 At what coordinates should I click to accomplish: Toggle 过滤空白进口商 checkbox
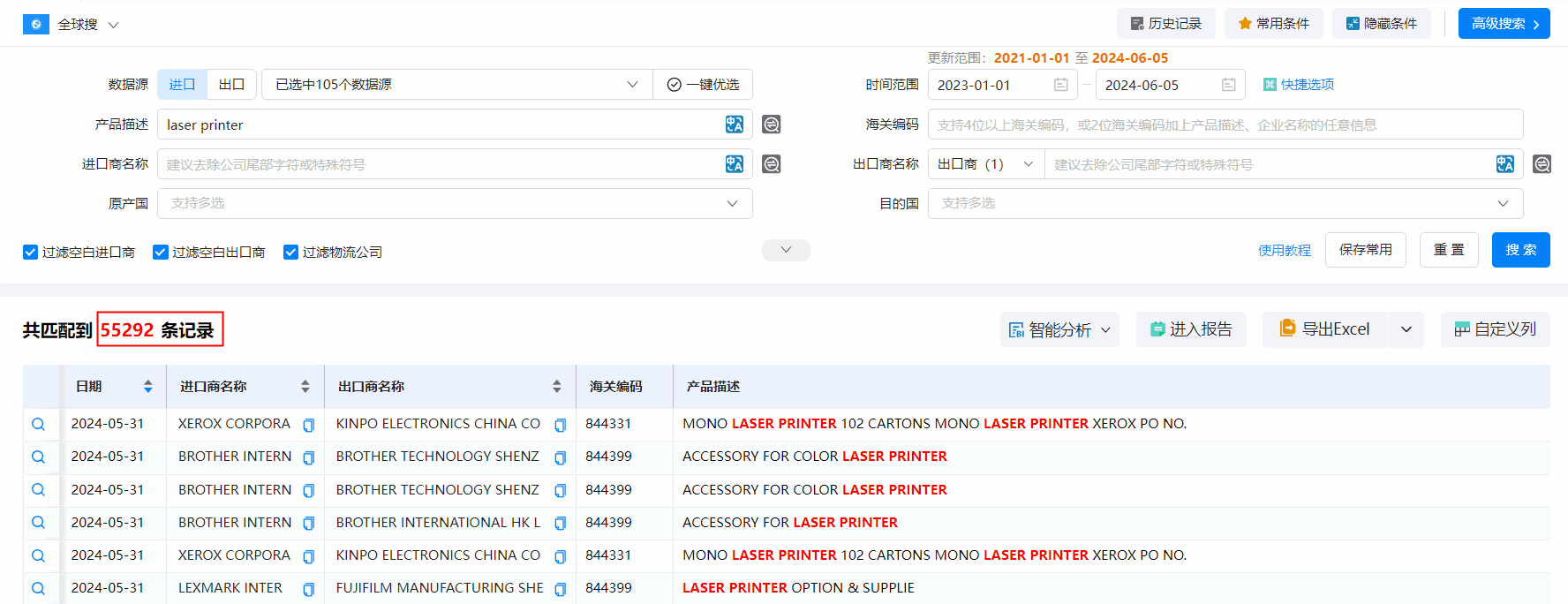[31, 253]
